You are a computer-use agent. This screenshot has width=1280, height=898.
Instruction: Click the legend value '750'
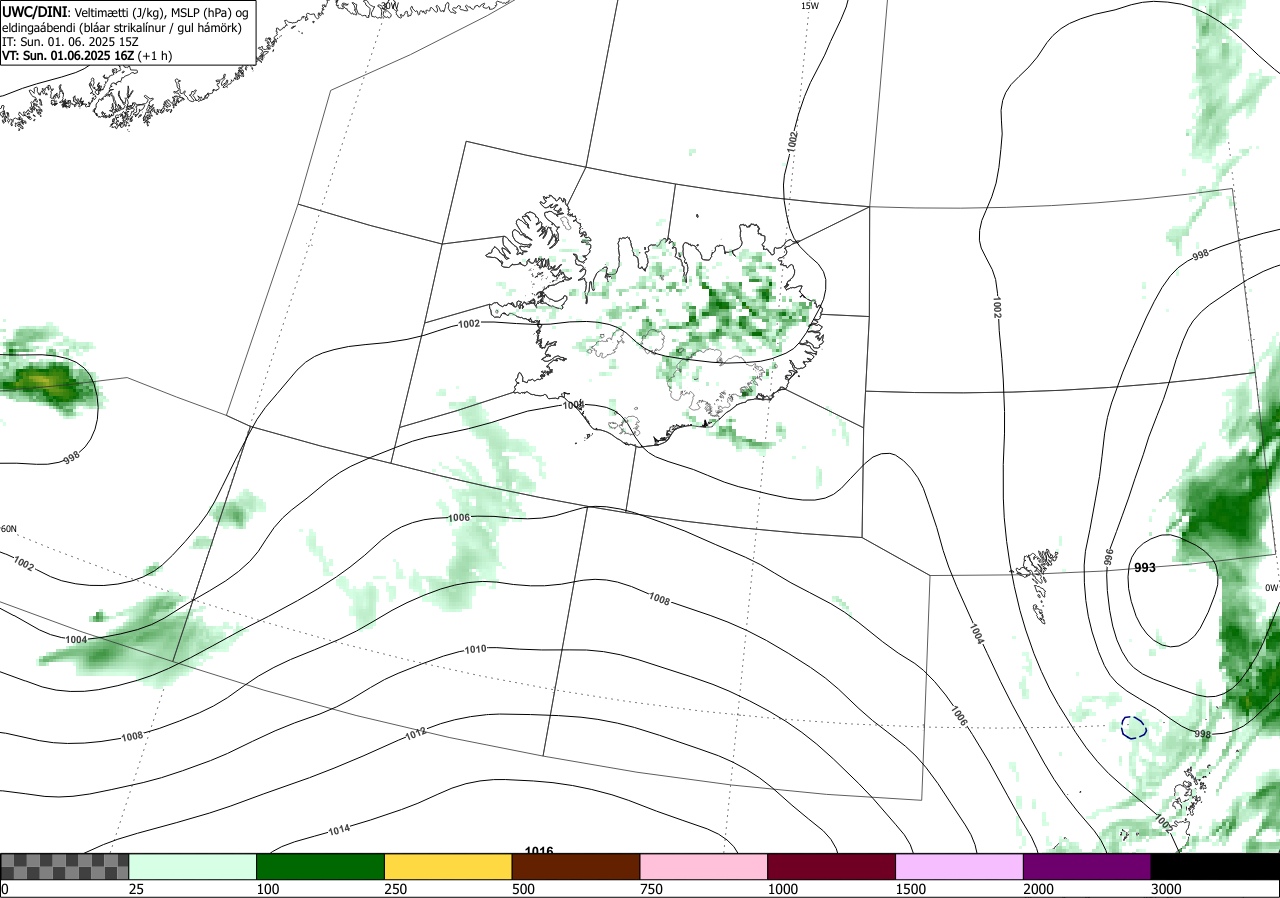tap(651, 889)
